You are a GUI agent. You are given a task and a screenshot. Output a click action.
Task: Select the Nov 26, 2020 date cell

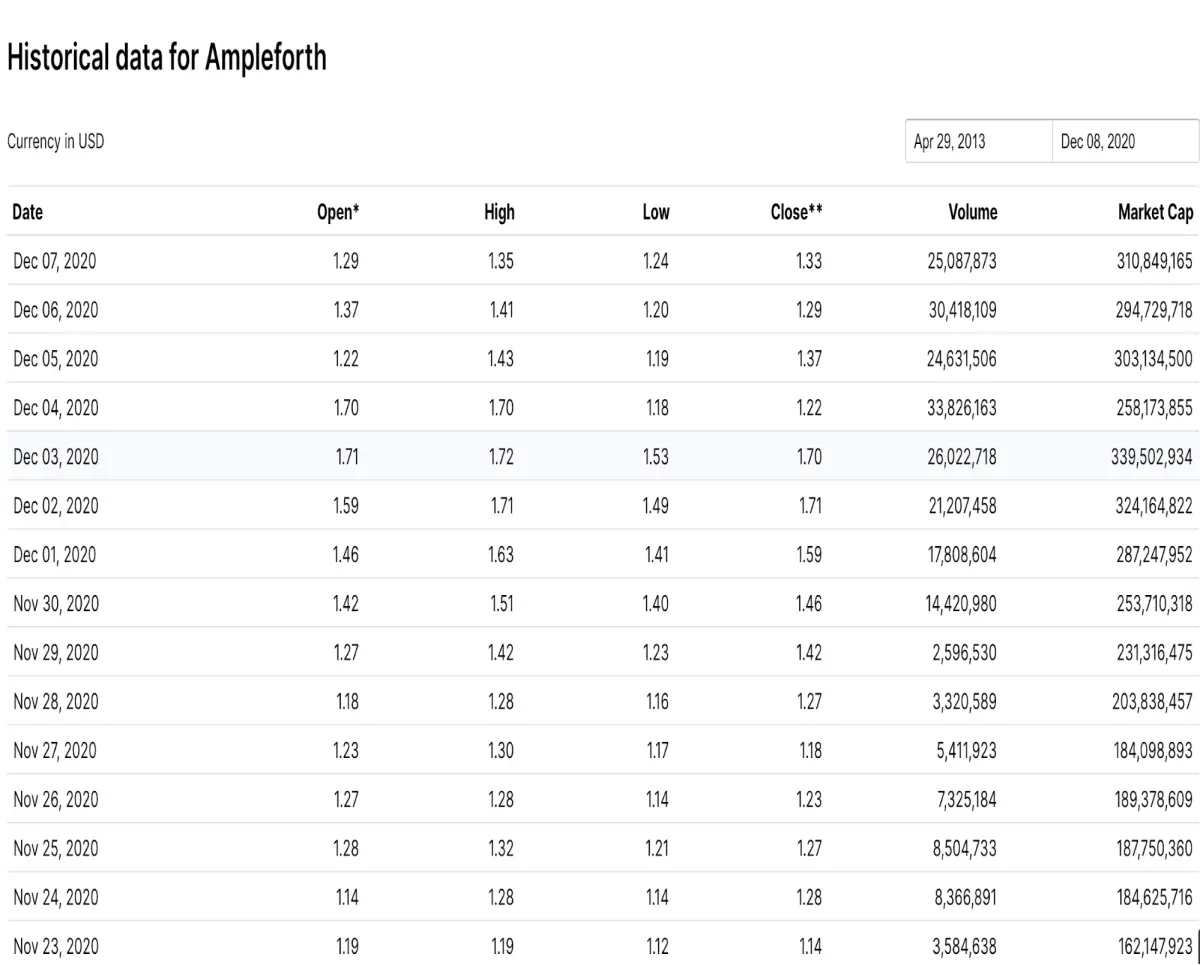coord(56,800)
